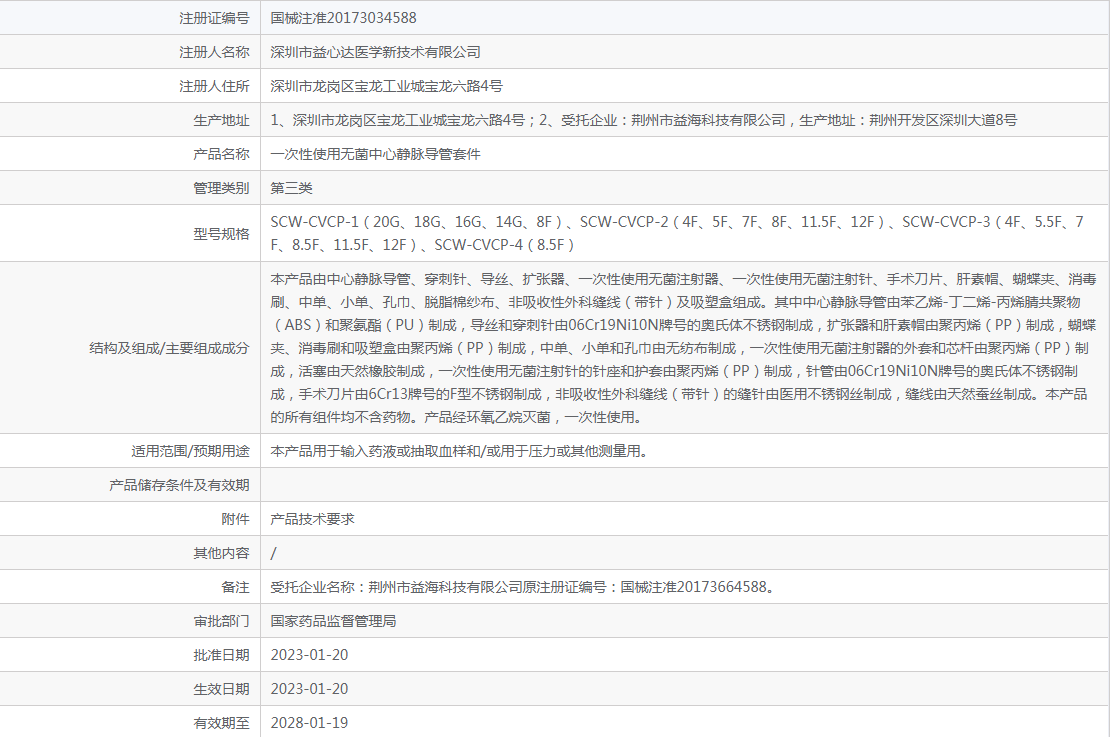Open the 产品技术要求 attachment
This screenshot has height=737, width=1113.
[312, 519]
